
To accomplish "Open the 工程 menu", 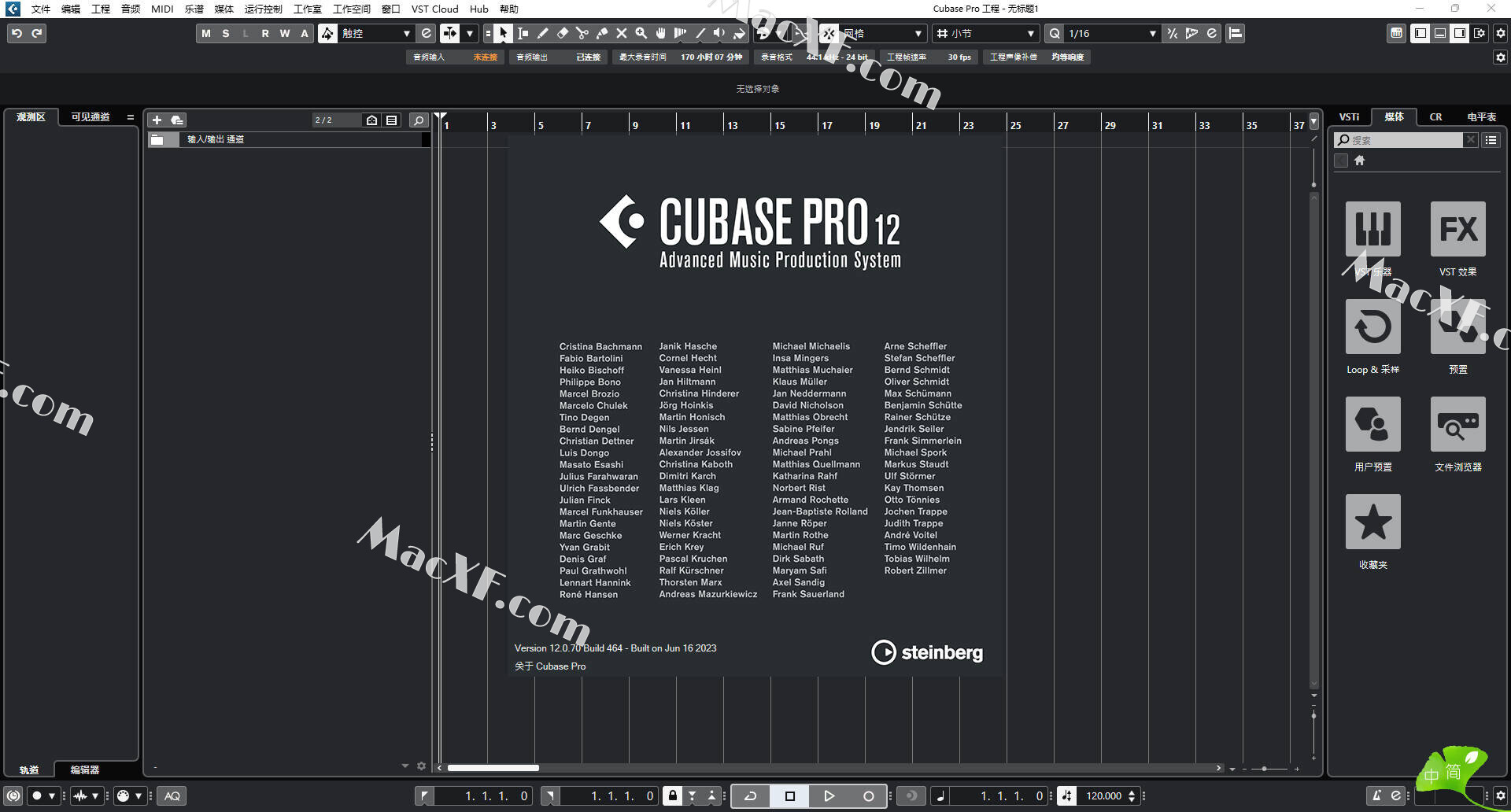I will point(101,9).
